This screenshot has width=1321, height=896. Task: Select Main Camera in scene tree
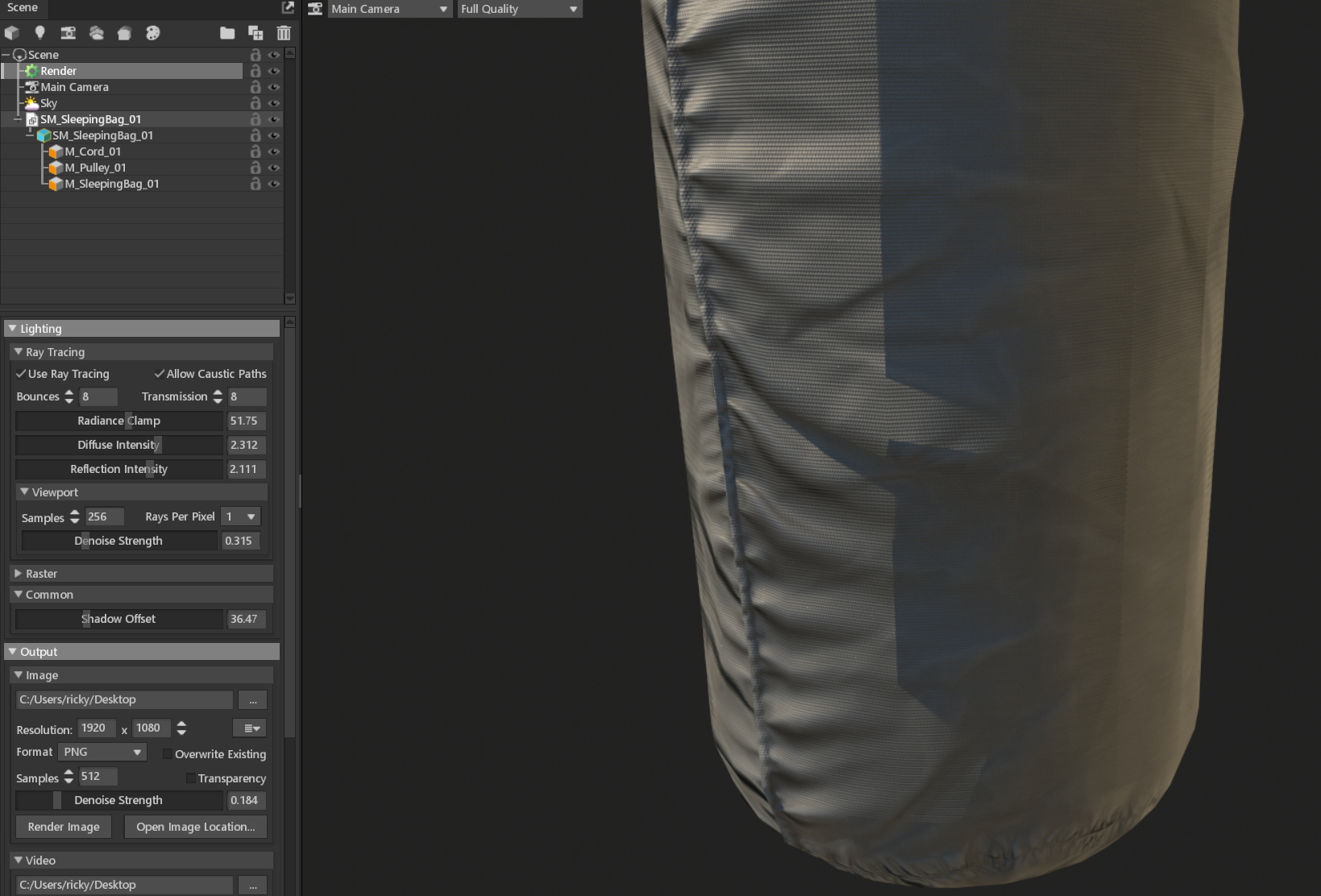tap(74, 87)
